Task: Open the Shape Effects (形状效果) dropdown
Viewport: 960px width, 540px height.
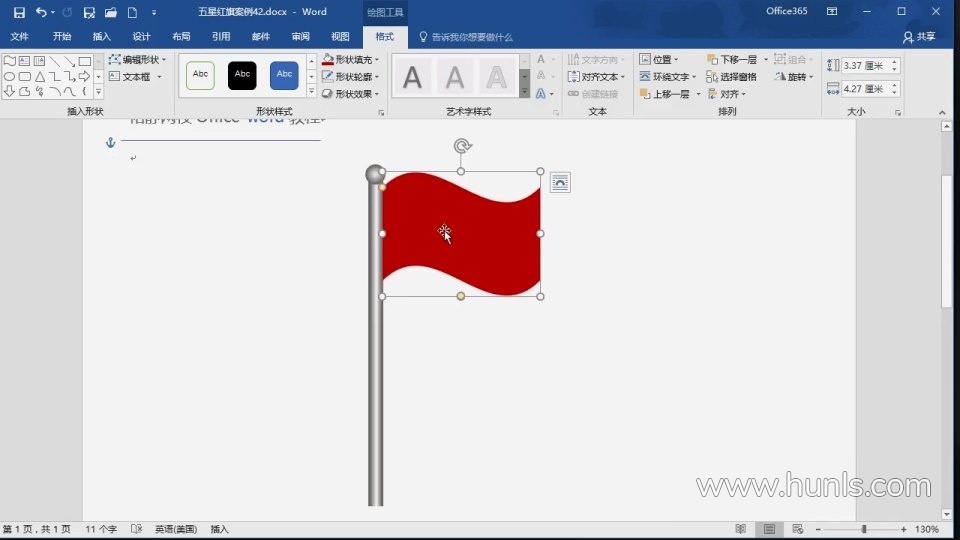Action: 350,94
